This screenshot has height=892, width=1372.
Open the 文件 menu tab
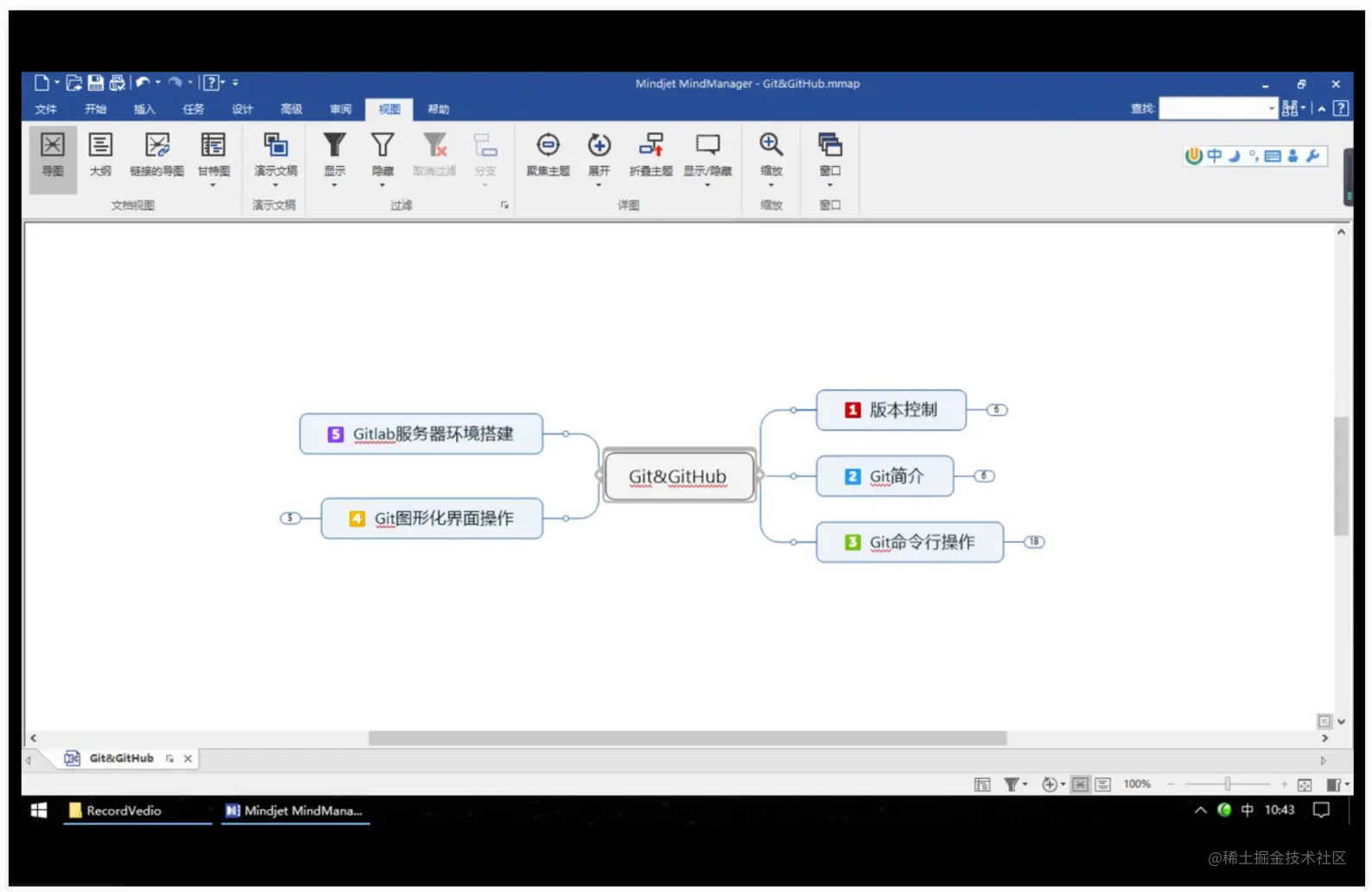point(46,109)
